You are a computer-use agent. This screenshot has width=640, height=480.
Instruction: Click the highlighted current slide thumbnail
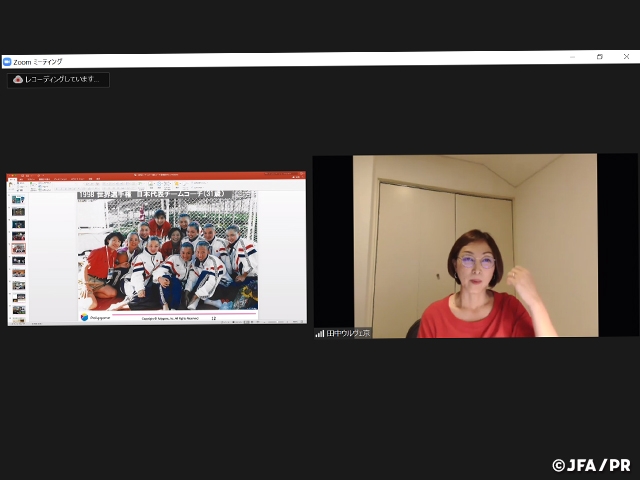18,248
